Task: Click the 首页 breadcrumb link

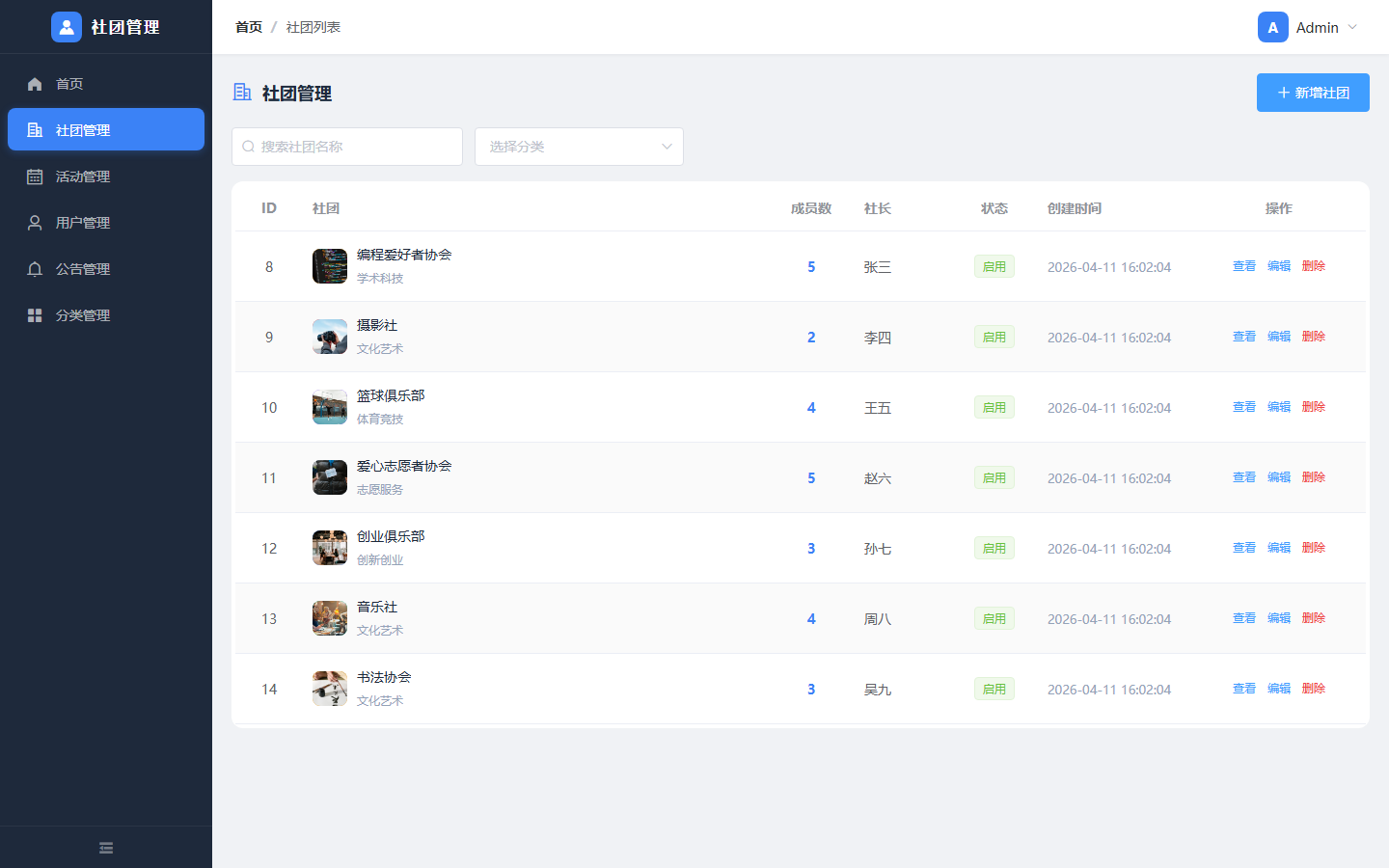Action: tap(249, 27)
